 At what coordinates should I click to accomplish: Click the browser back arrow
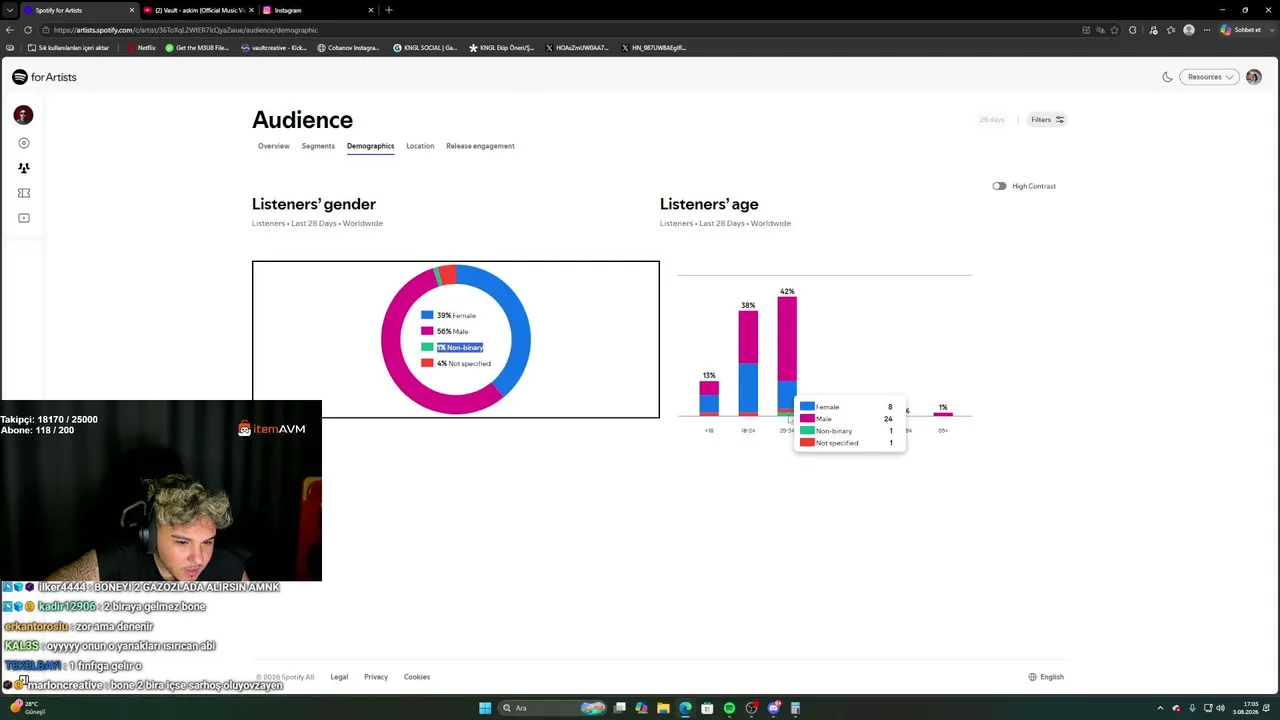(10, 30)
